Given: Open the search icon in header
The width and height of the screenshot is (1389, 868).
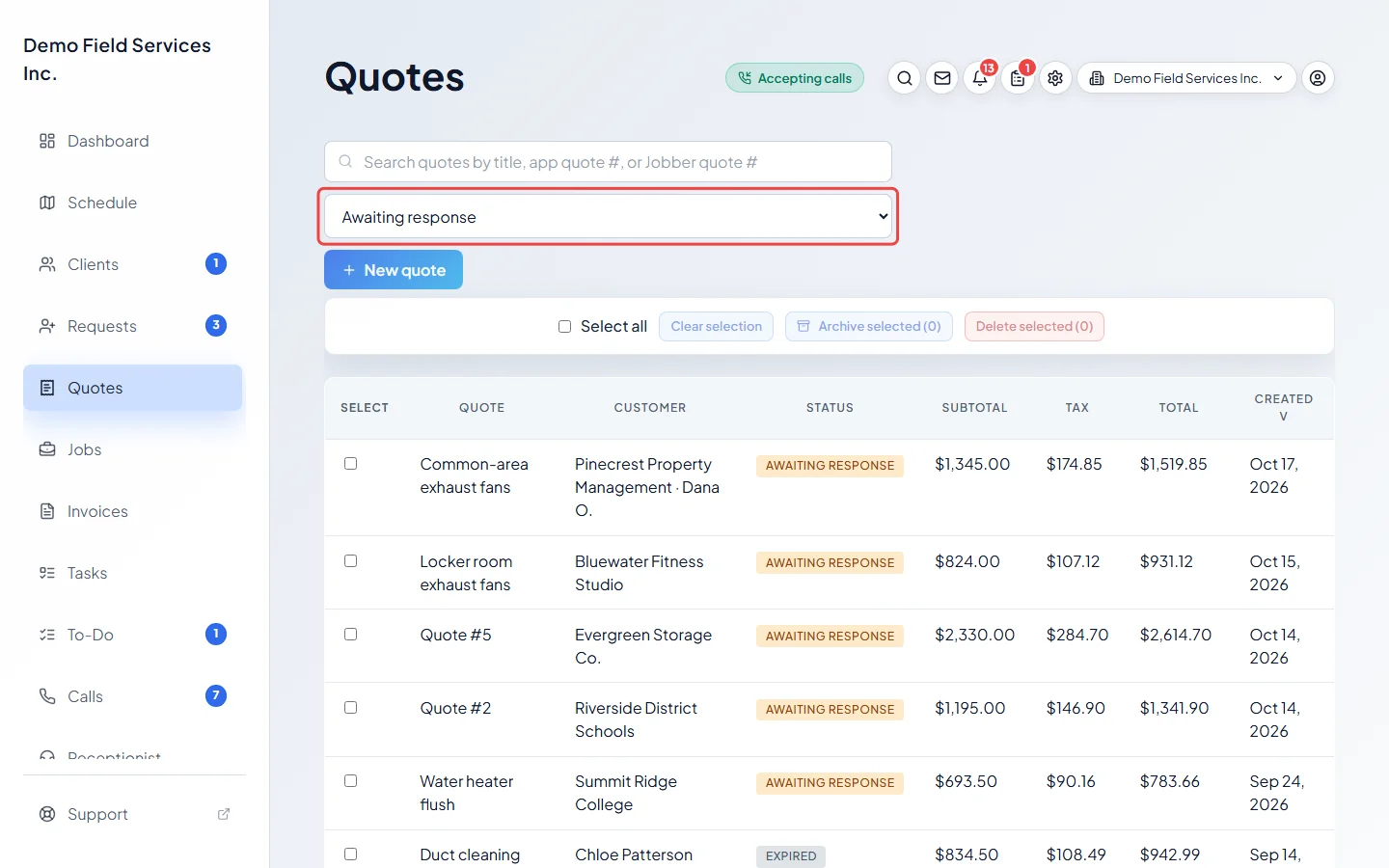Looking at the screenshot, I should (x=904, y=78).
